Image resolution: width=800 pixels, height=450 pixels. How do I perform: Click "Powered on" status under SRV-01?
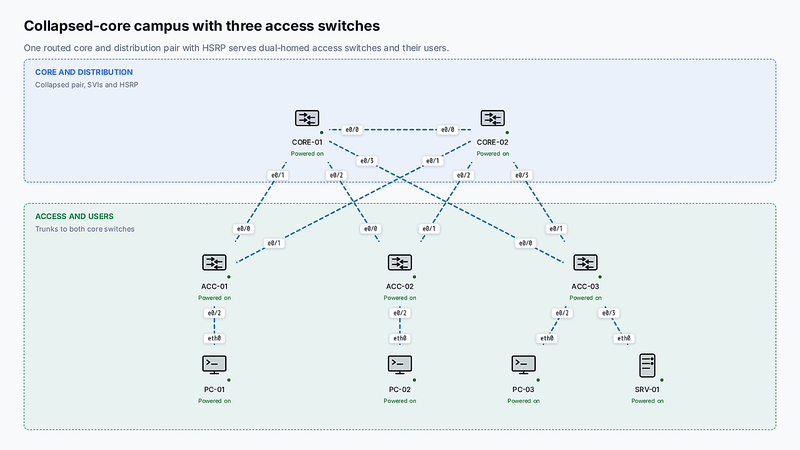click(x=647, y=401)
